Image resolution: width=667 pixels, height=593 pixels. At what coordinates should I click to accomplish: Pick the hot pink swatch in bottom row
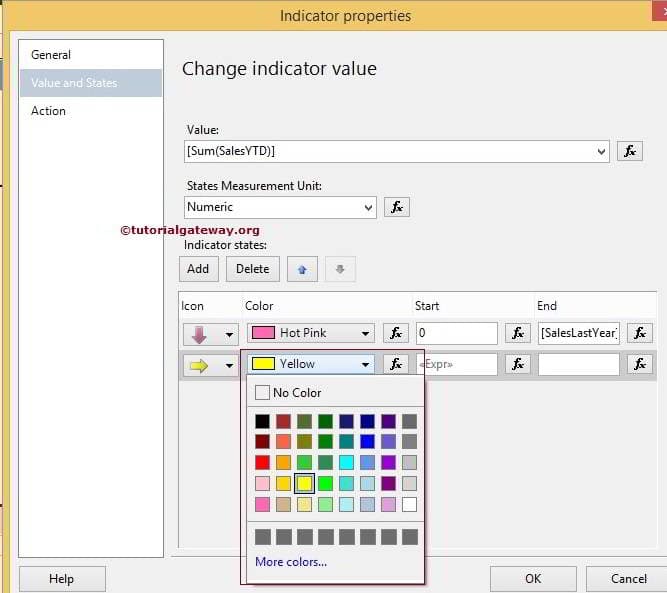click(262, 505)
